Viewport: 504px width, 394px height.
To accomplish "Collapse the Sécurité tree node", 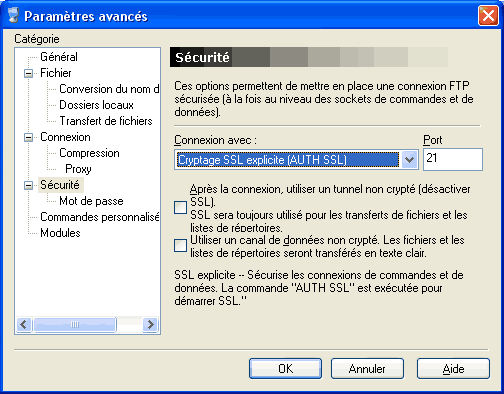I will coord(29,185).
